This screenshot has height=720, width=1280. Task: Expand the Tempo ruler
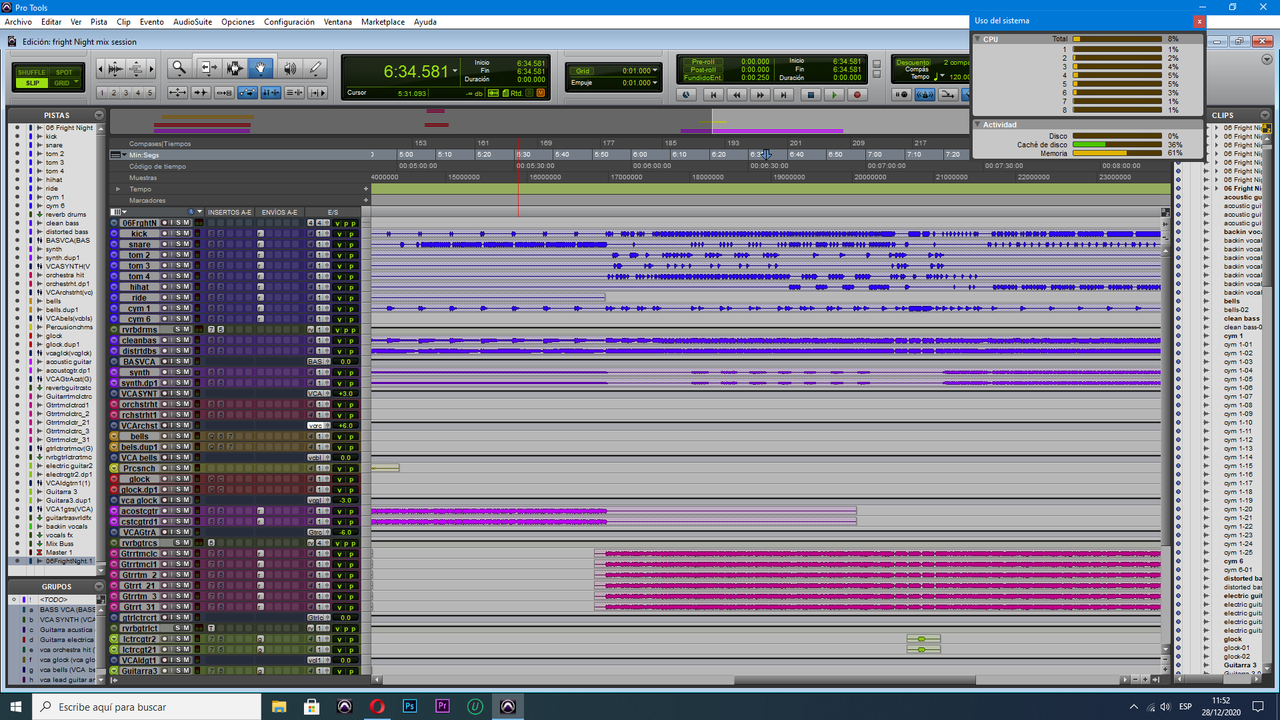click(118, 188)
